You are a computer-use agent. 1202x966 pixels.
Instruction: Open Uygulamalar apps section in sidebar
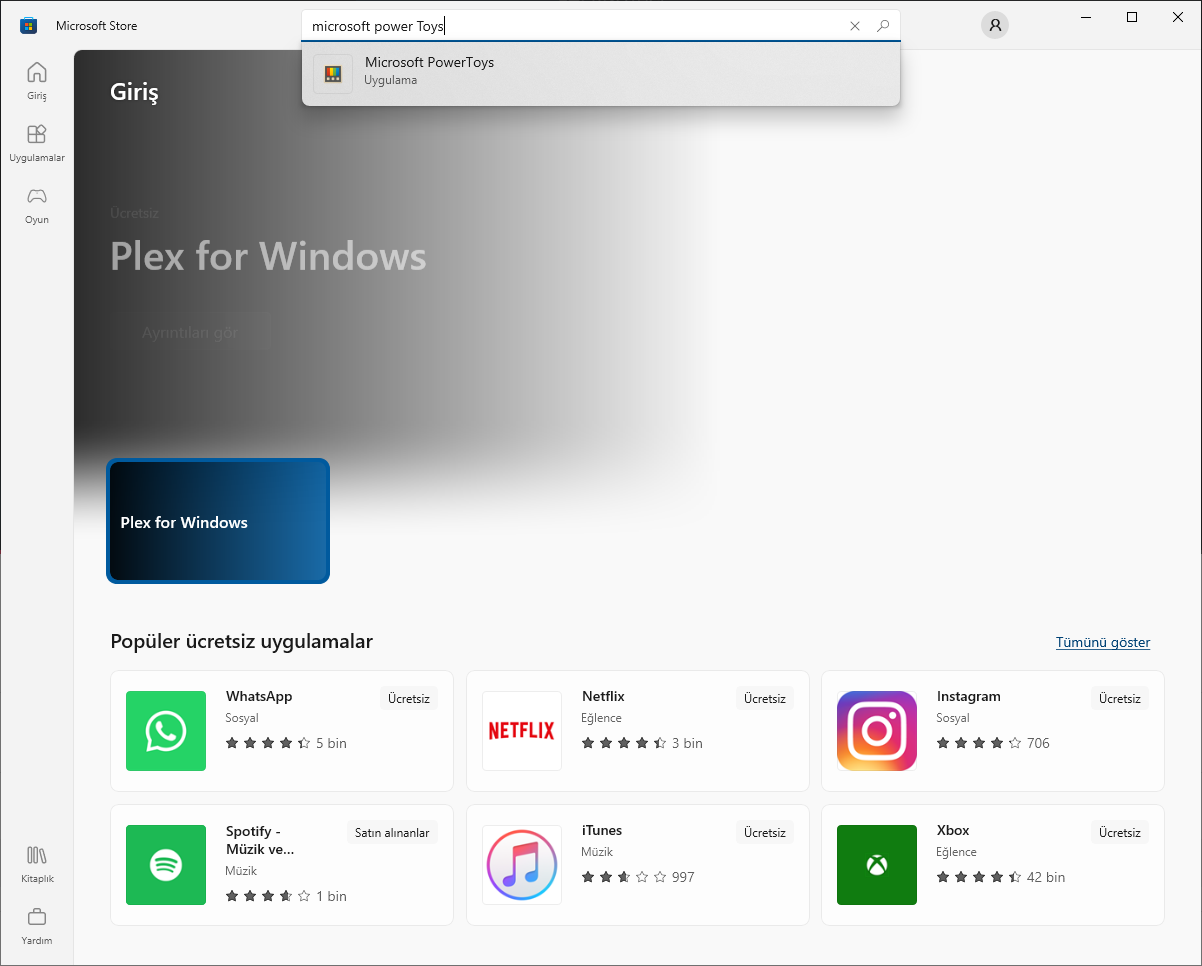click(37, 143)
